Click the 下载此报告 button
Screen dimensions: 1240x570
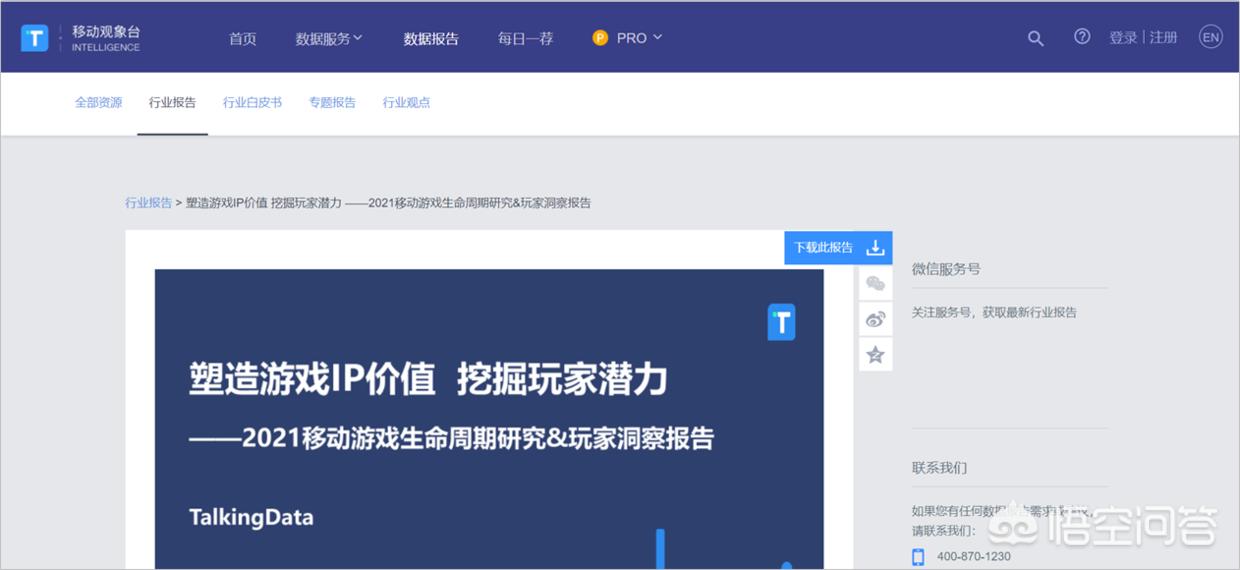coord(838,248)
